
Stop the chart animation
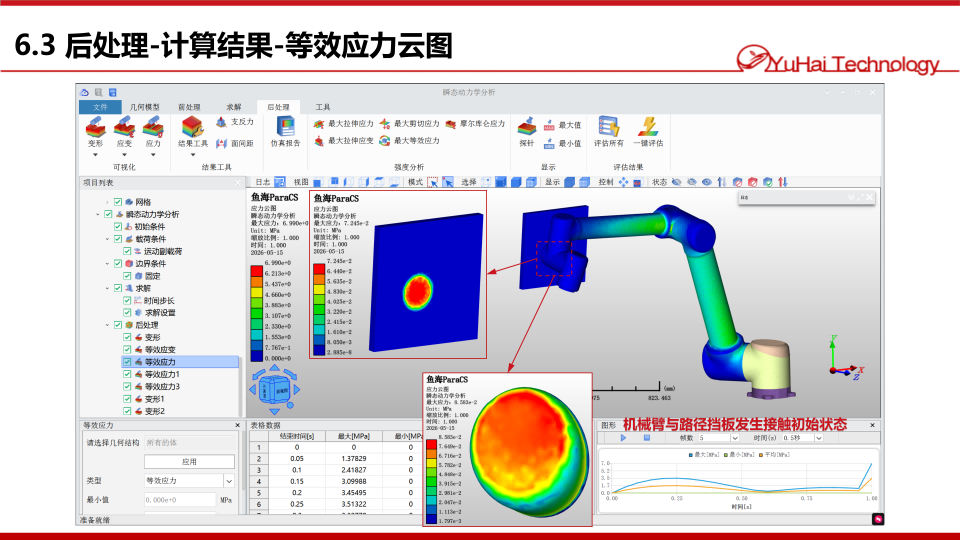tap(647, 438)
